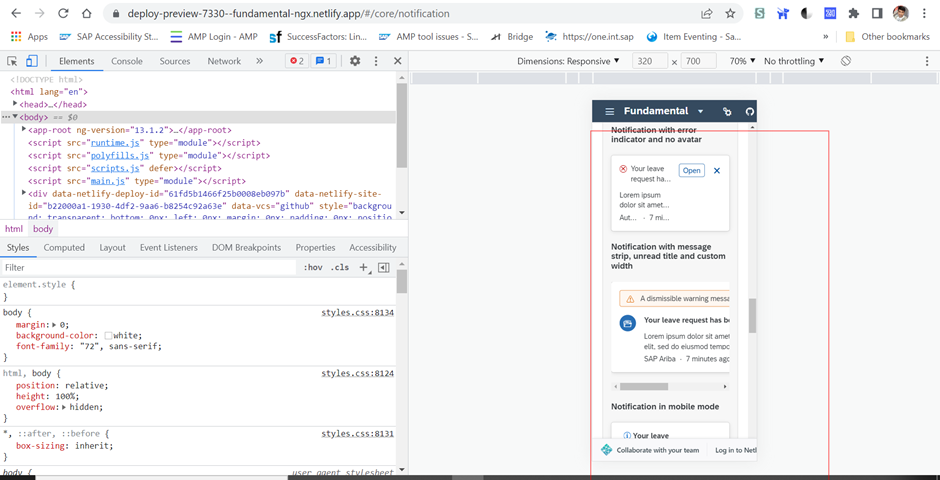Click the blue issues counter badge
The width and height of the screenshot is (940, 480).
[x=324, y=61]
